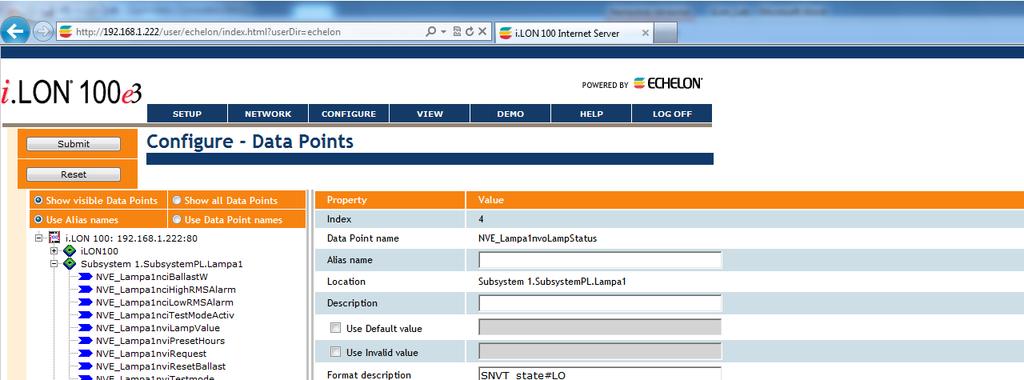1024x380 pixels.
Task: Click the search magnifier in address bar
Action: point(431,31)
